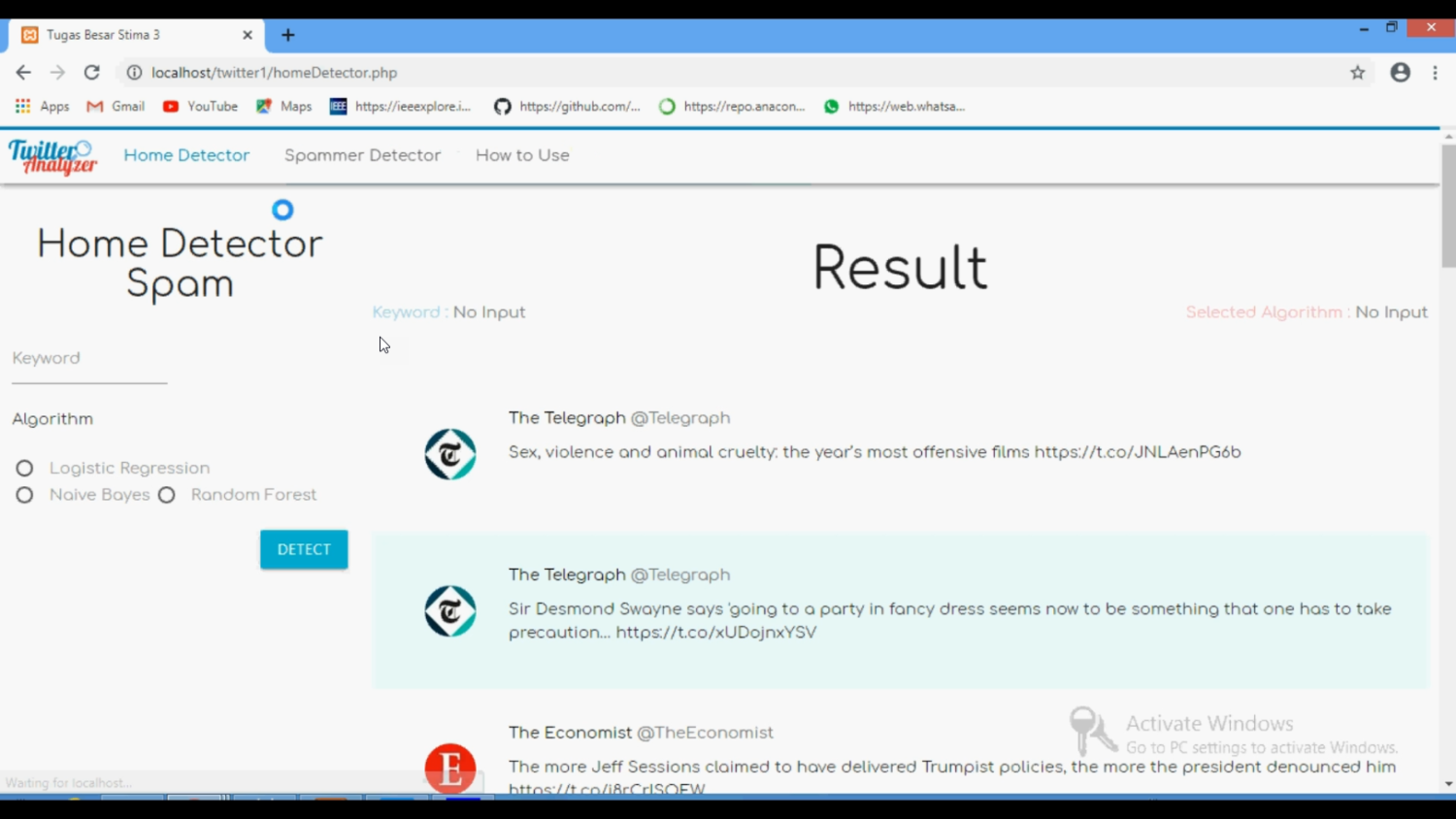View site information for localhost
The height and width of the screenshot is (819, 1456).
tap(134, 73)
